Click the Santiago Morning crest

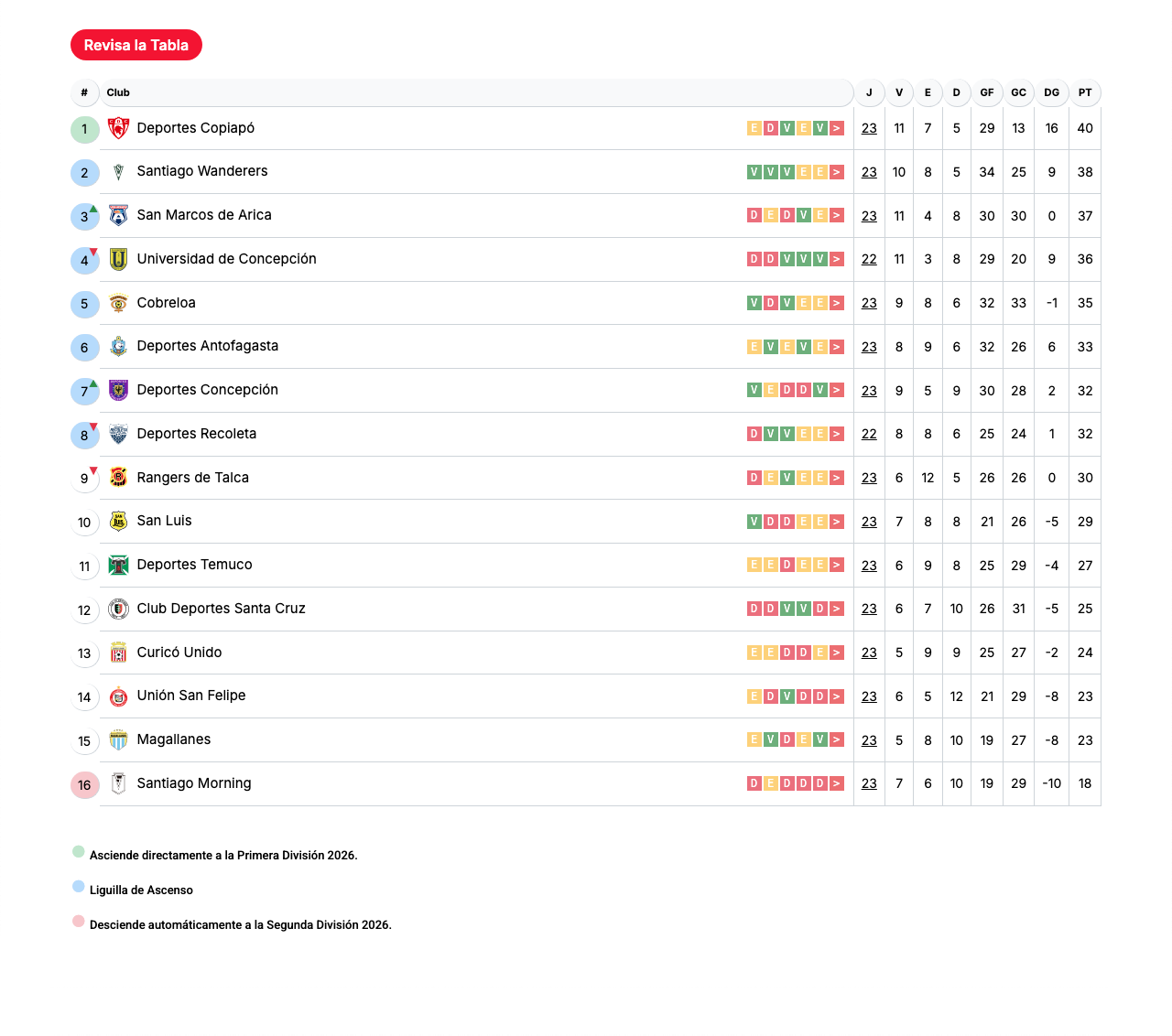[x=118, y=783]
